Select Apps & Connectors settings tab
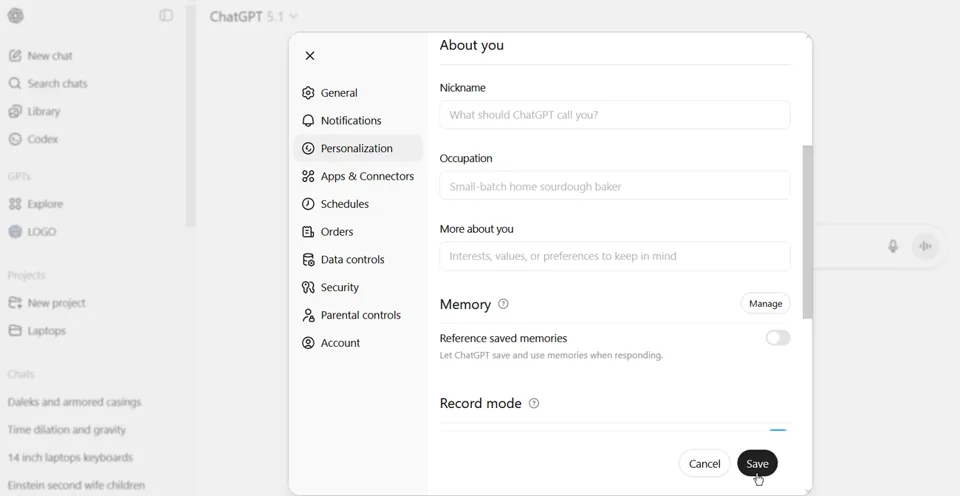The width and height of the screenshot is (960, 496). point(367,176)
